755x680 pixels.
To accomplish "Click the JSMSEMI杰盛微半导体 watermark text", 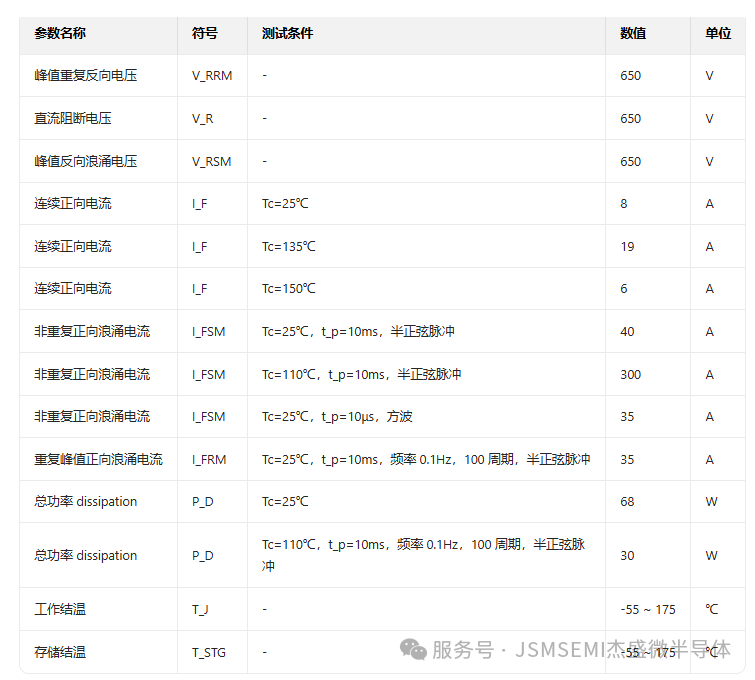I will [622, 650].
